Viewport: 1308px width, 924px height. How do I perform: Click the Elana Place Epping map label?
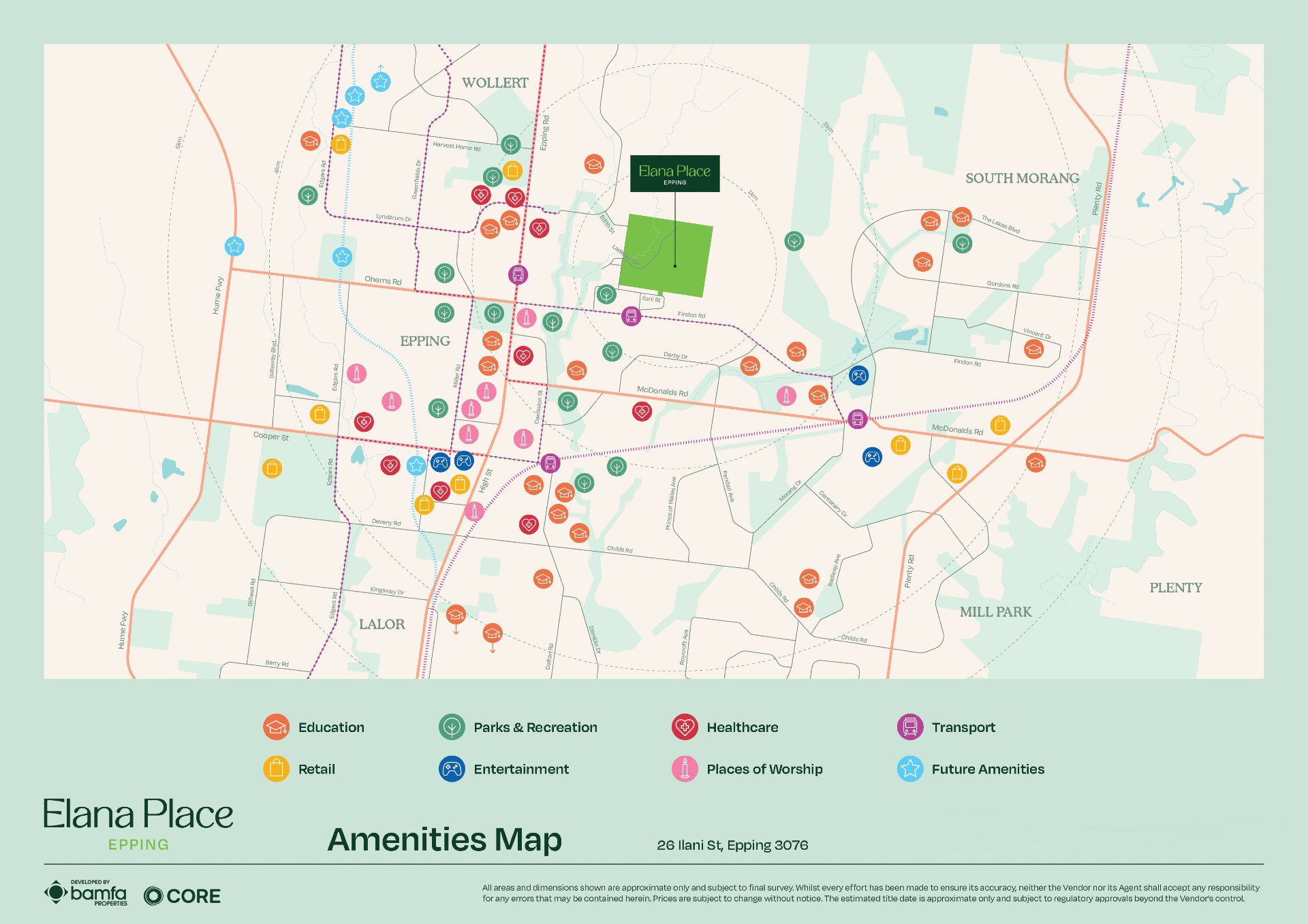tap(674, 174)
